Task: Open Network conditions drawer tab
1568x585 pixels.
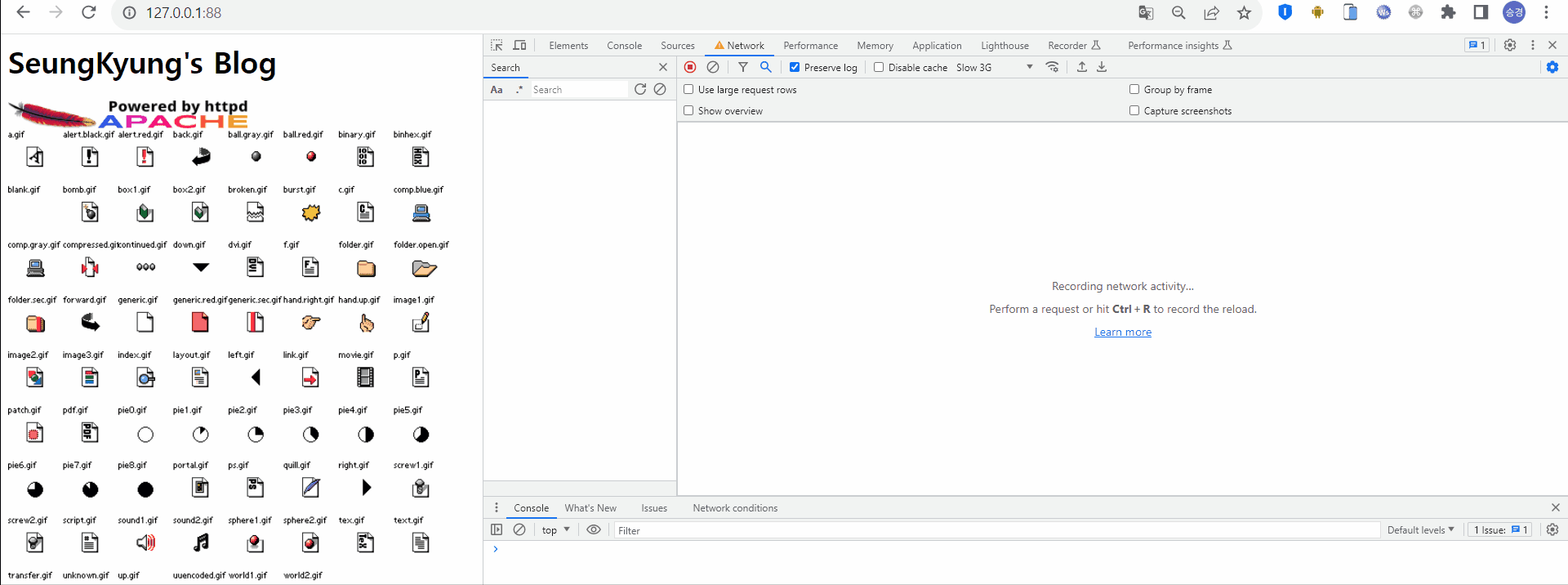Action: tap(735, 508)
